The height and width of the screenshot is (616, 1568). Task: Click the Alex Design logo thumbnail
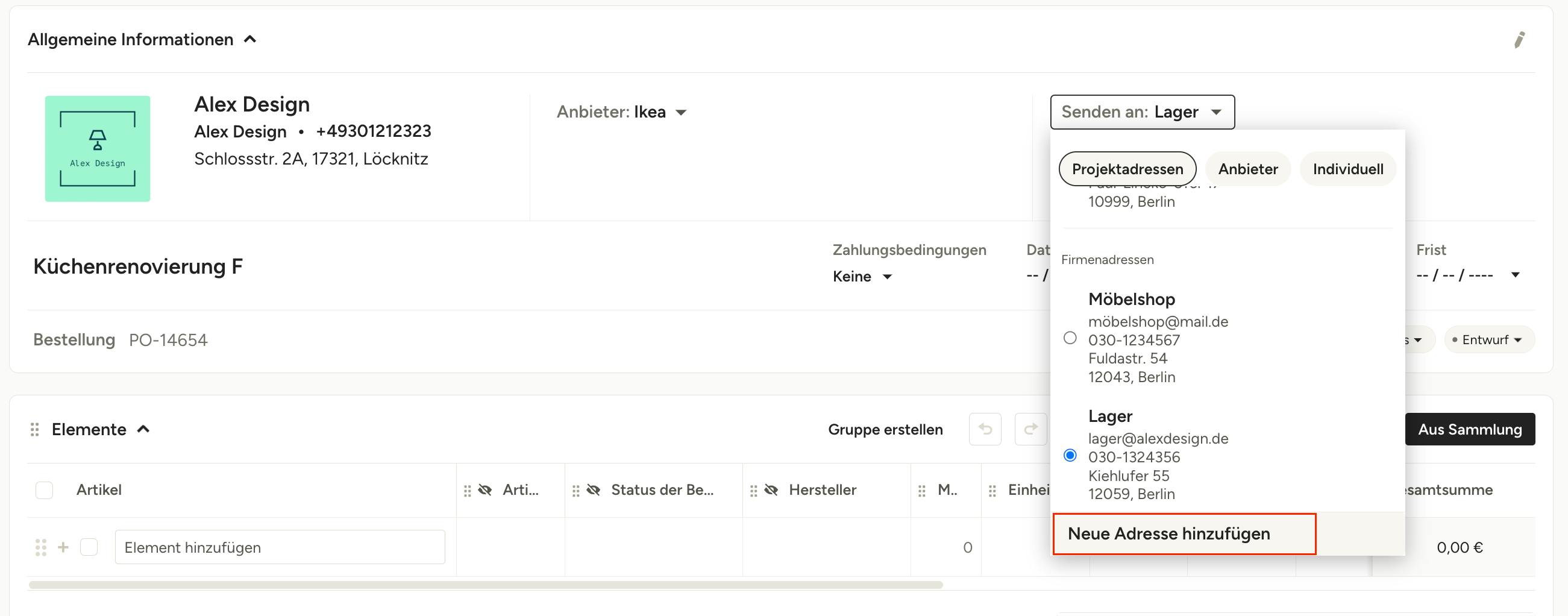click(x=98, y=148)
